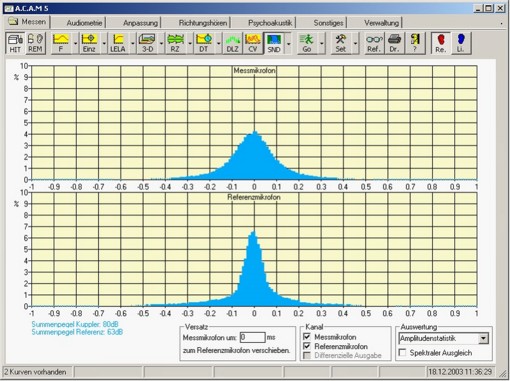Choose the blue left ear Li. icon
This screenshot has width=510, height=381.
click(x=461, y=43)
